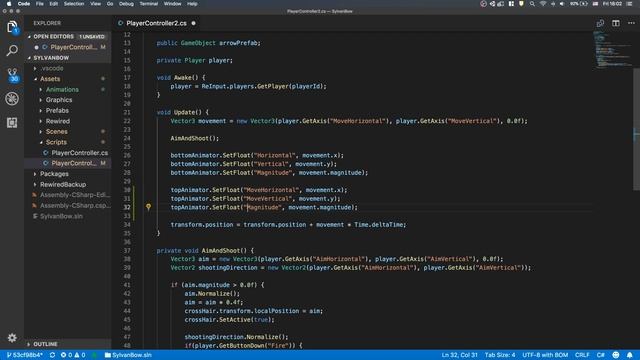The image size is (640, 360).
Task: Click the smiley feedback icon in status bar
Action: (616, 355)
